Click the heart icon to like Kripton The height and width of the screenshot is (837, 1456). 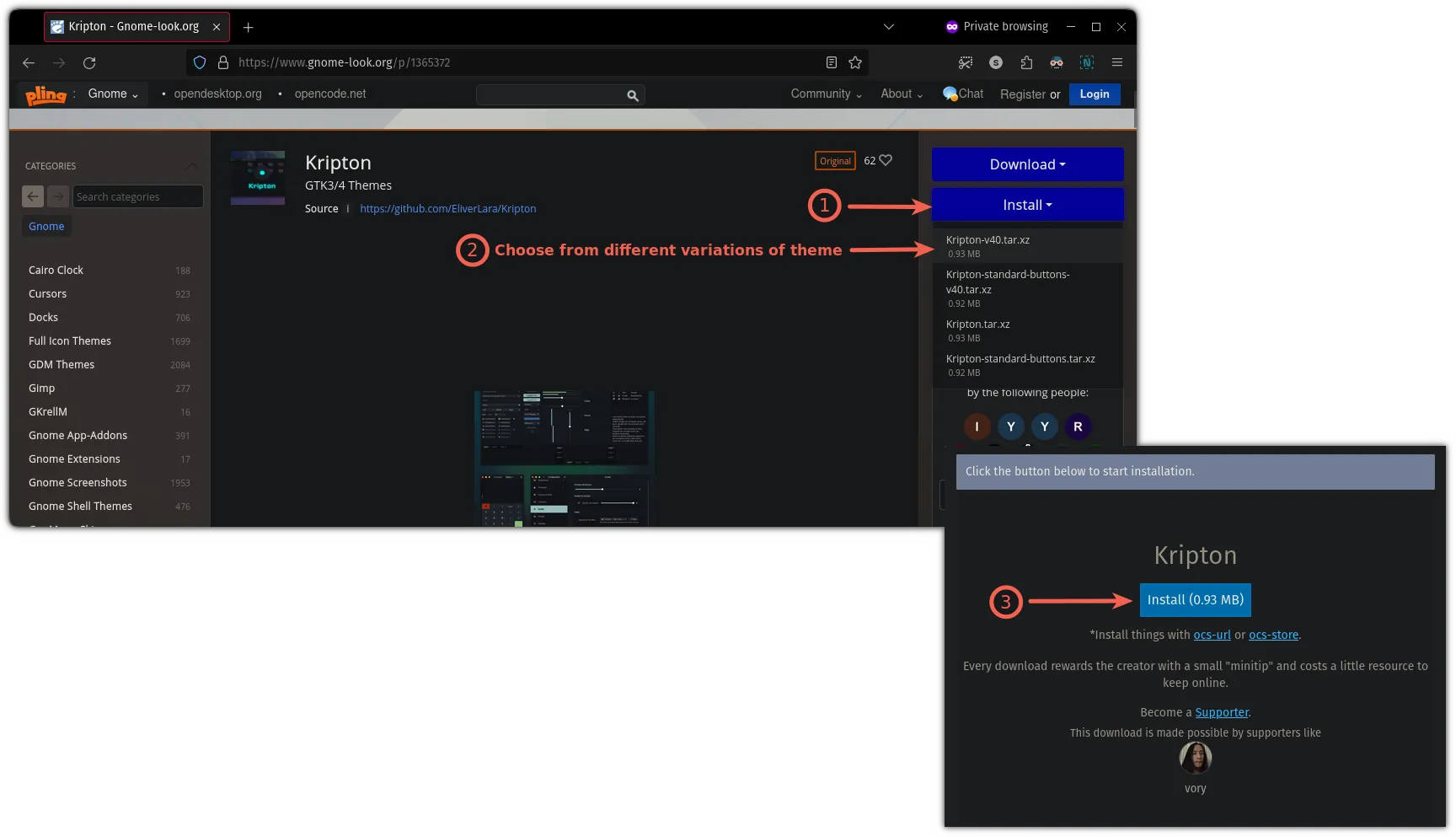pos(886,160)
